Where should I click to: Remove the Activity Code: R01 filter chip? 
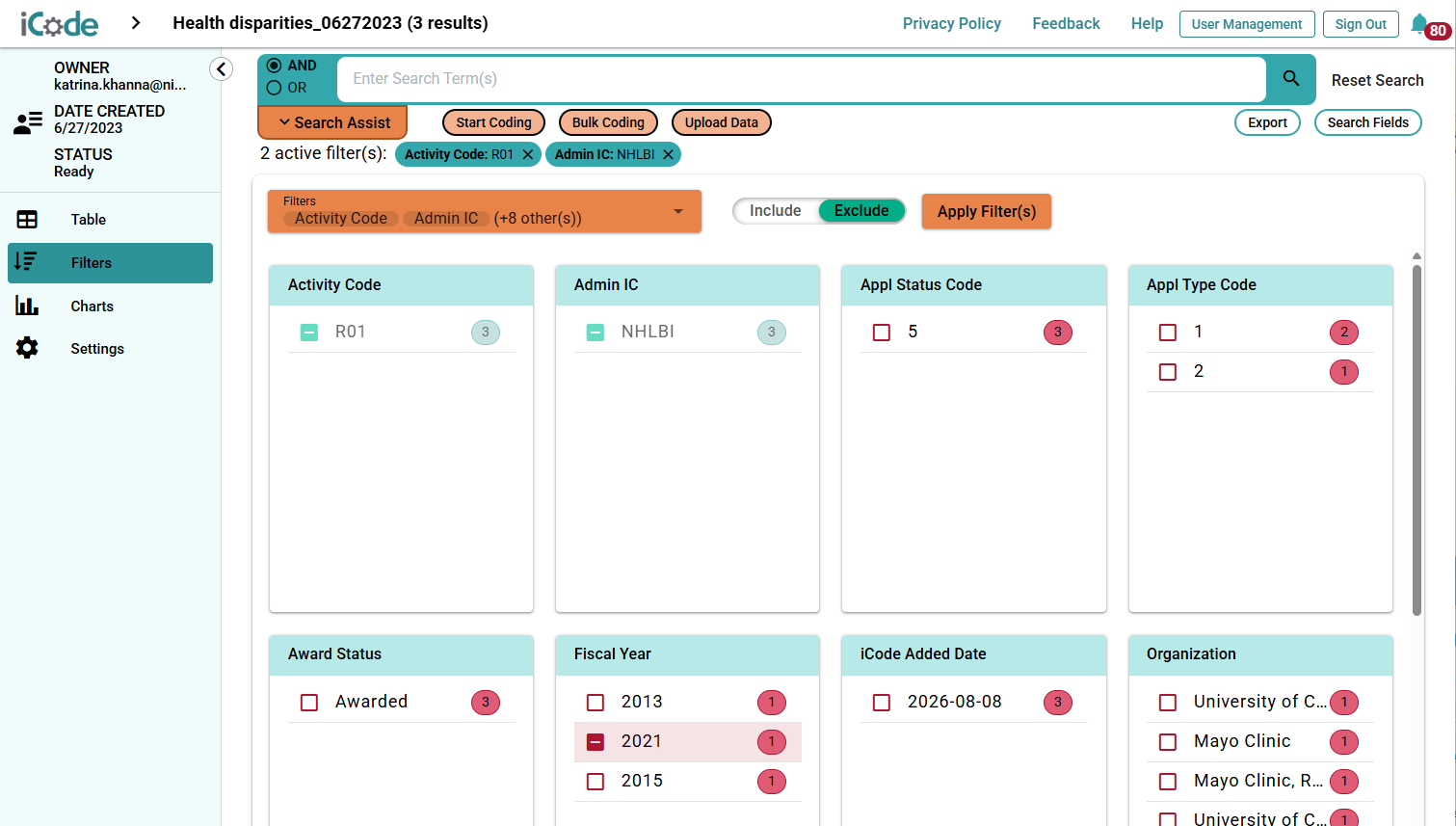528,154
